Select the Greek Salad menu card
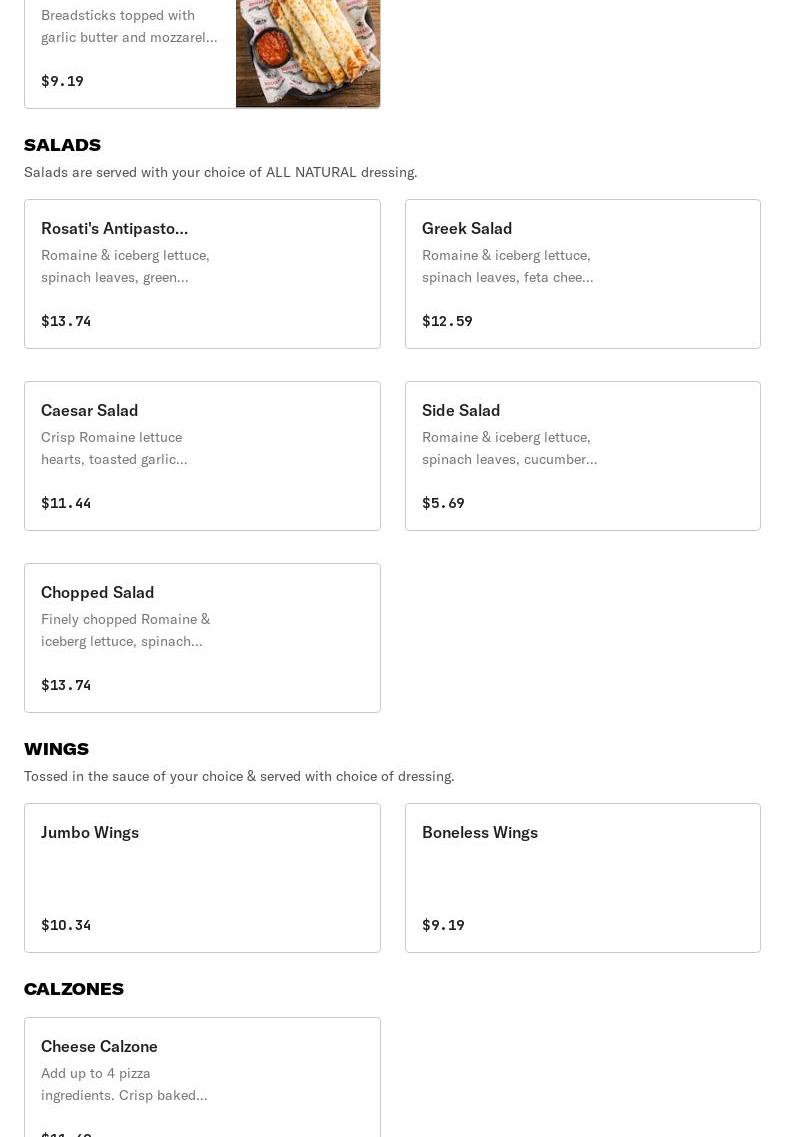This screenshot has height=1137, width=785. [x=582, y=273]
